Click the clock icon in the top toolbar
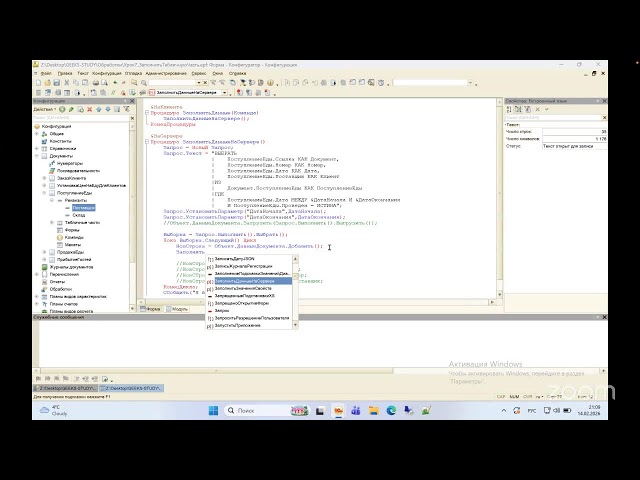 click(x=381, y=83)
